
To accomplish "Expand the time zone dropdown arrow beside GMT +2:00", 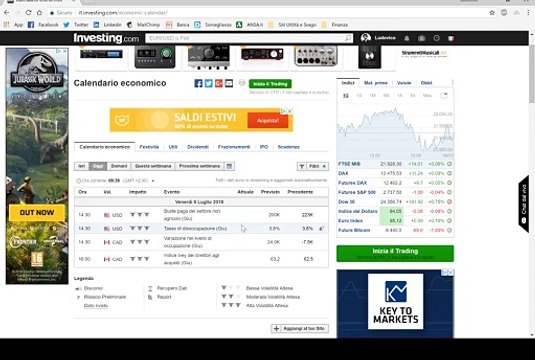I will click(153, 181).
